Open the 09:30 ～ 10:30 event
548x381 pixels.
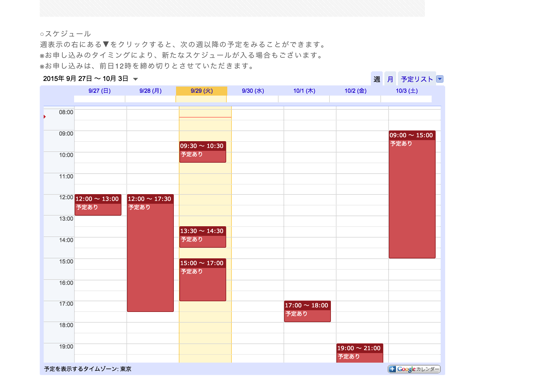tap(203, 152)
